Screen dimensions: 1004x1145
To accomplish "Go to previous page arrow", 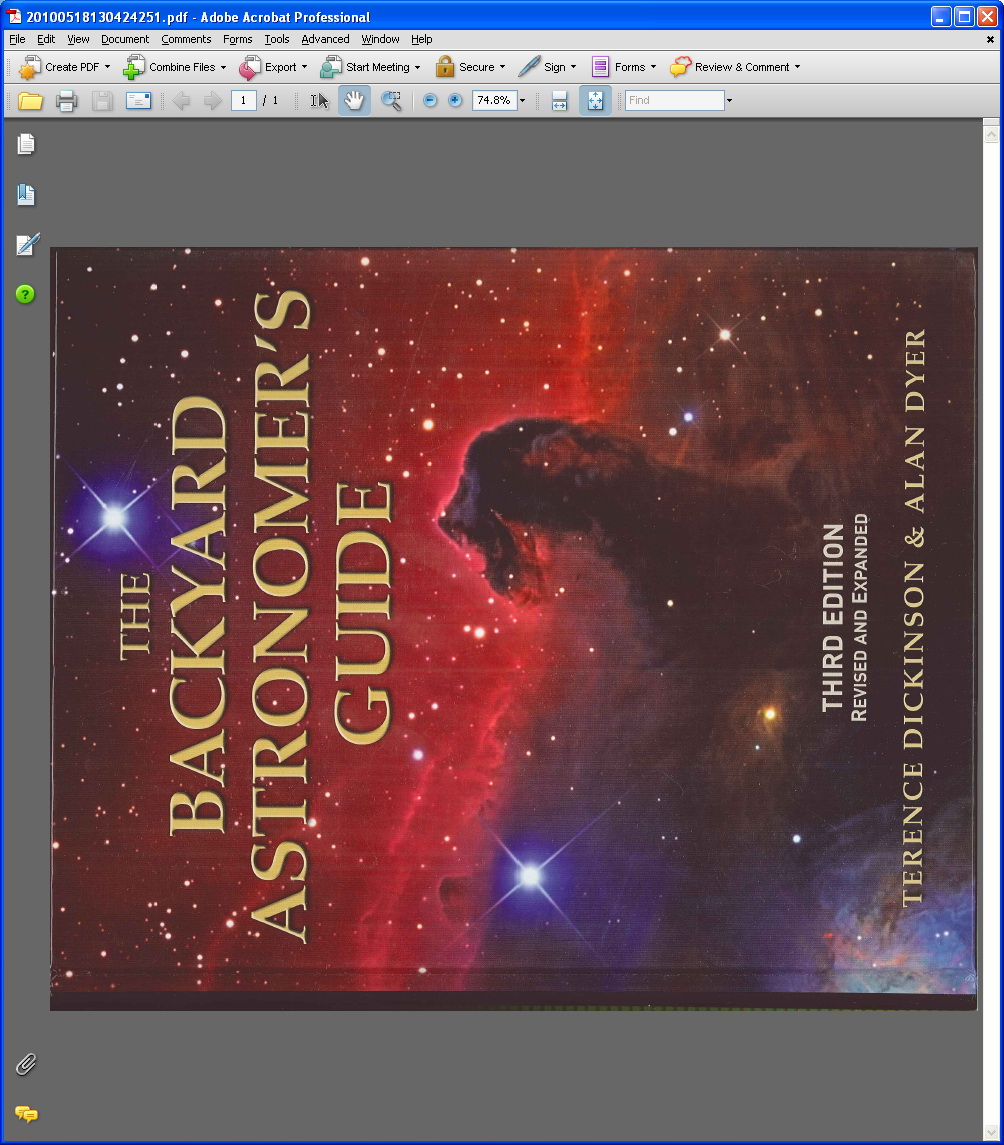I will pos(182,101).
